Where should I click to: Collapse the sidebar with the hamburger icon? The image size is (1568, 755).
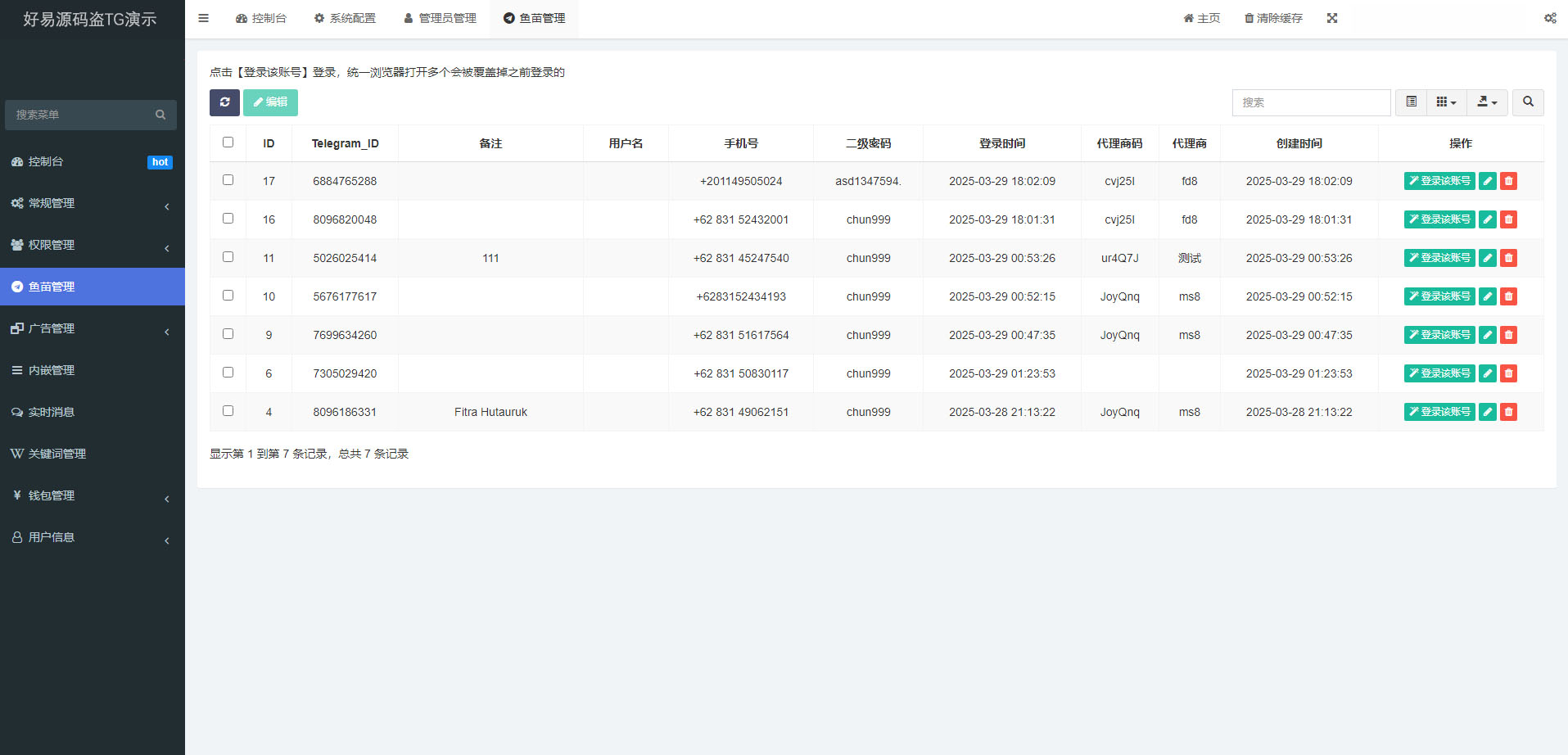[x=203, y=17]
